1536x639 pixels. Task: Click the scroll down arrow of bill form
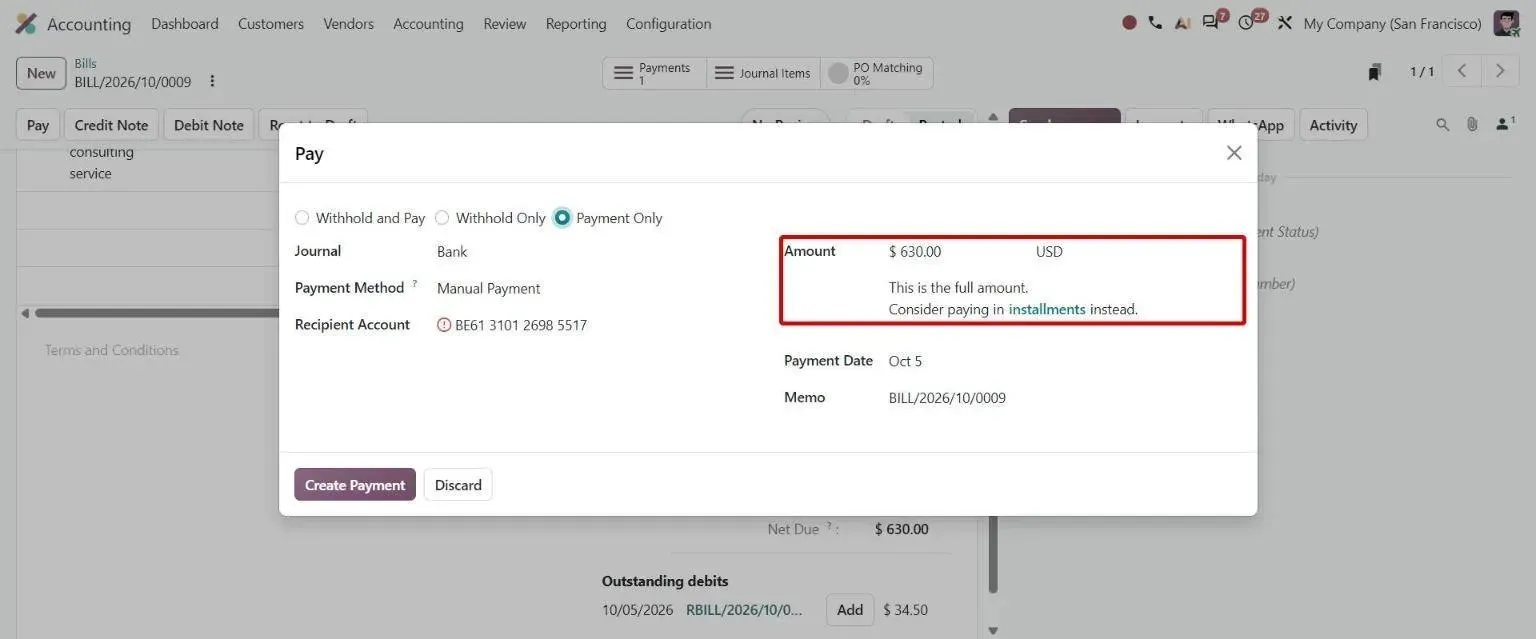click(x=993, y=630)
